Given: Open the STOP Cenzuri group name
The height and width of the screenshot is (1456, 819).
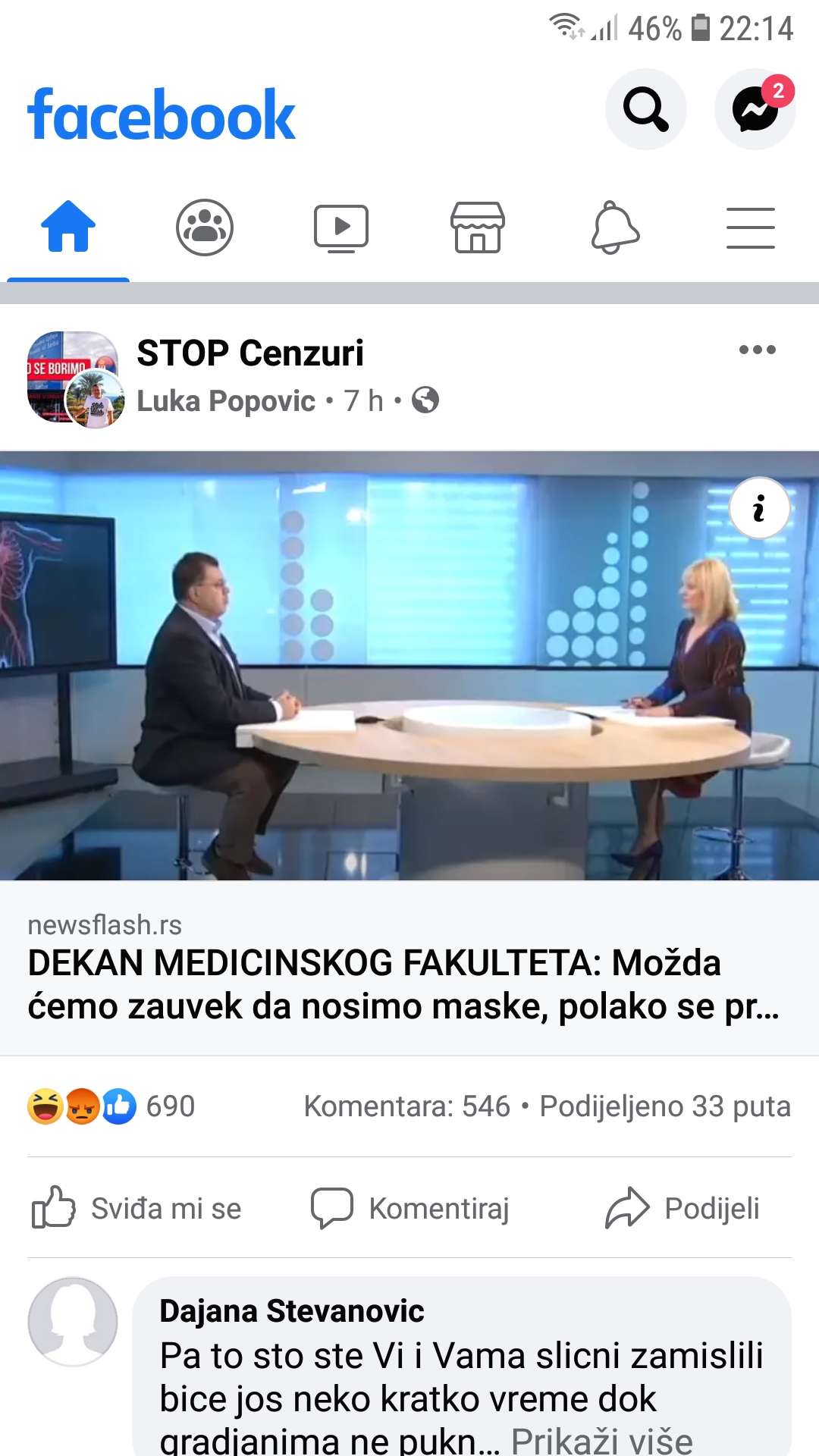Looking at the screenshot, I should pos(250,353).
